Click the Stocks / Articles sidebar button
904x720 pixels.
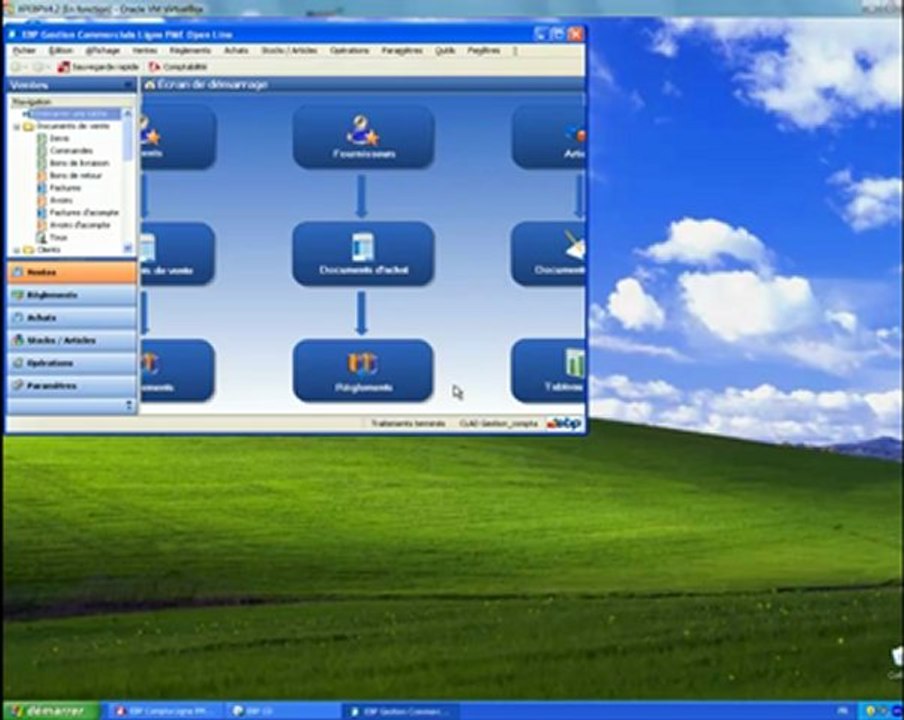tap(72, 341)
